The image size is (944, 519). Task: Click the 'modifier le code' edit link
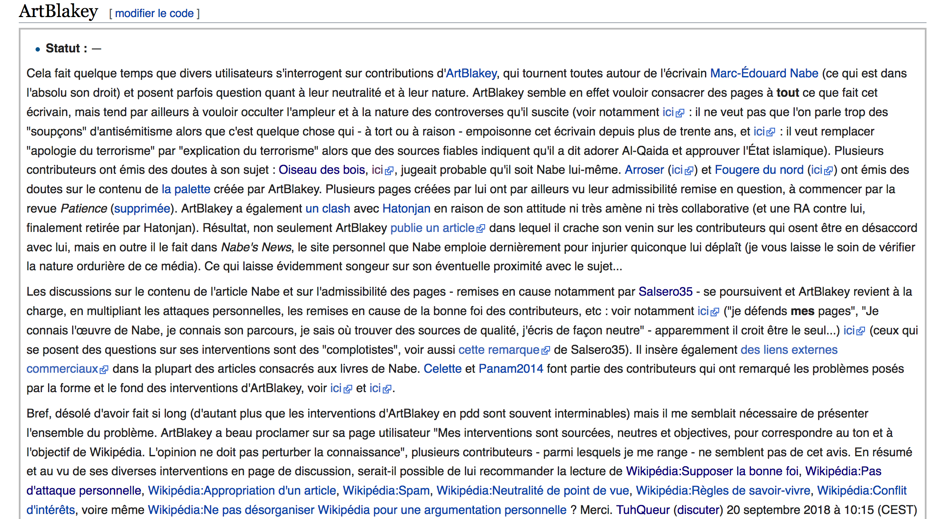(x=154, y=13)
